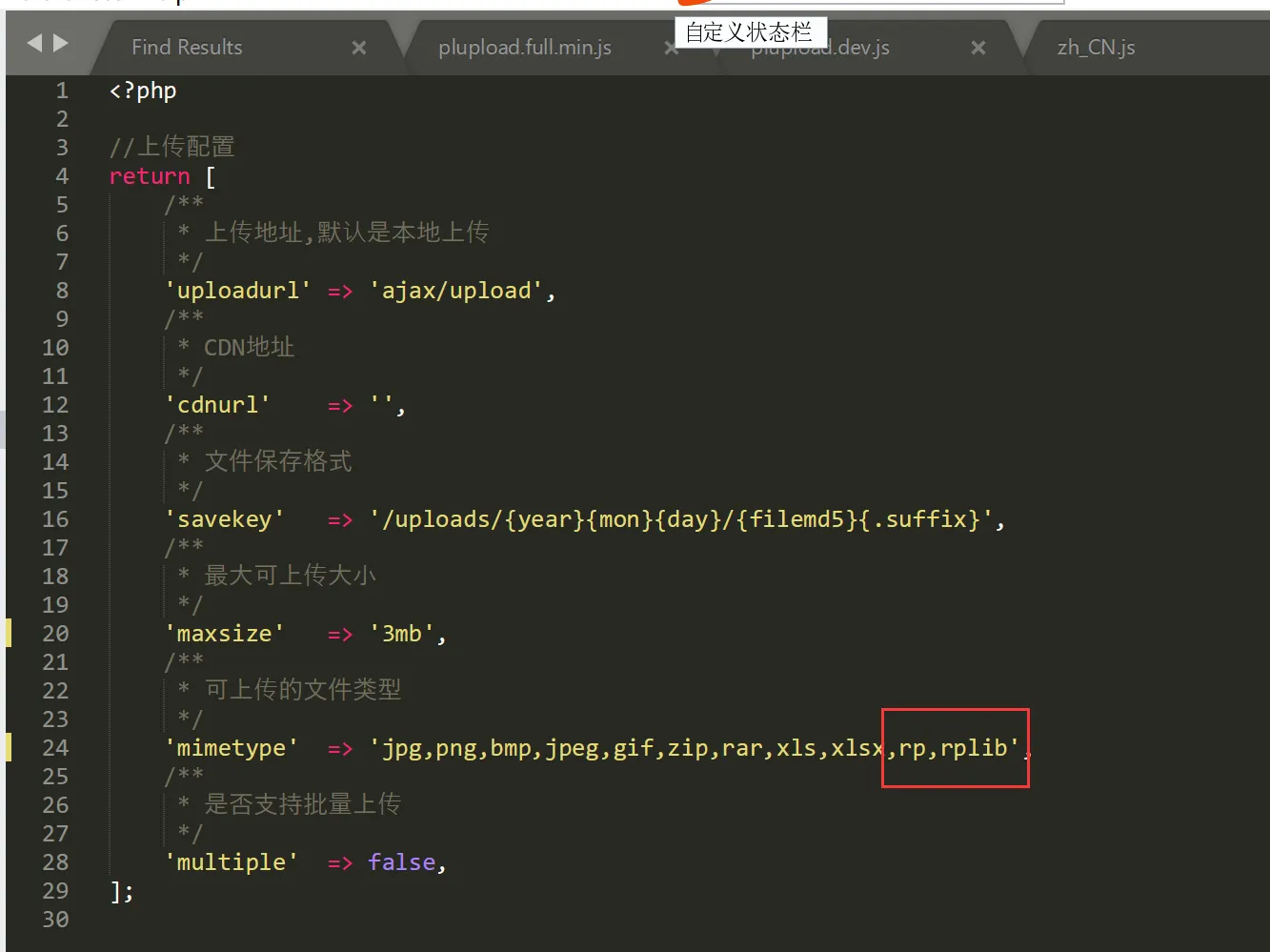Click the '3mb' value

(x=402, y=634)
